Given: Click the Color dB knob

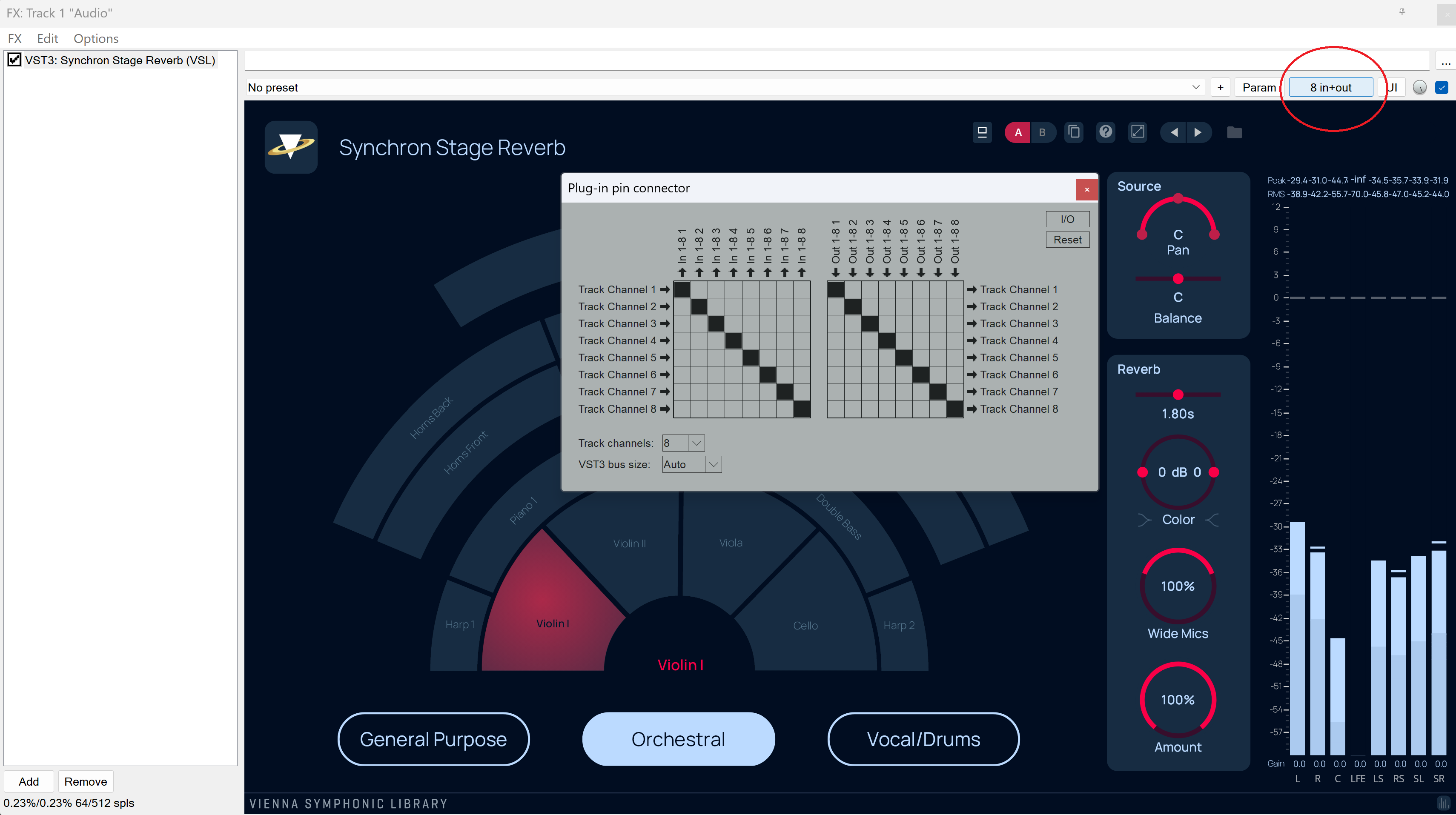Looking at the screenshot, I should tap(1178, 472).
